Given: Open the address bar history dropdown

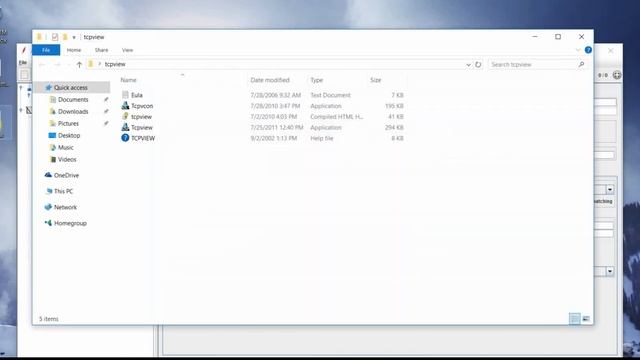Looking at the screenshot, I should click(x=468, y=64).
